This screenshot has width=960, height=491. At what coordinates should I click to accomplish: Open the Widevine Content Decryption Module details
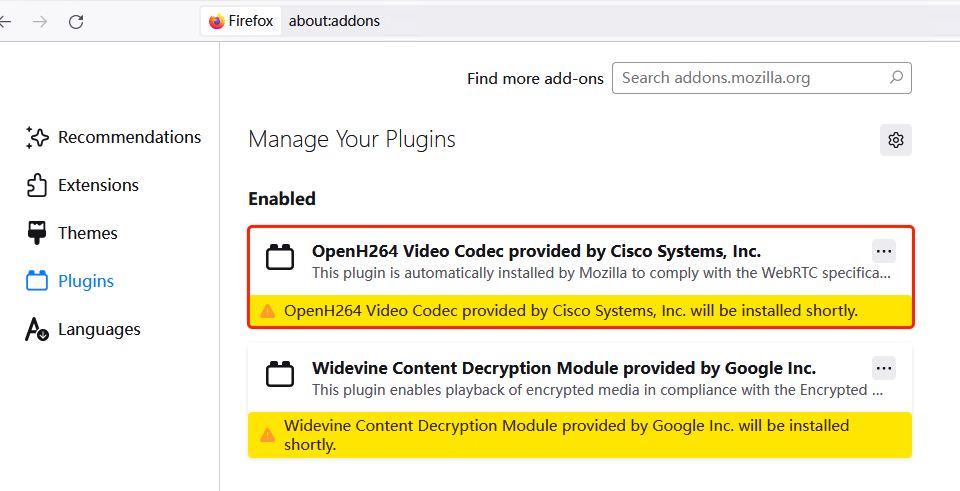(564, 368)
